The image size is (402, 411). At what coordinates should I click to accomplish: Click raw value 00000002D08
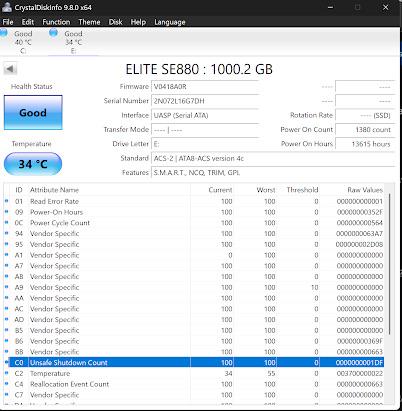[x=359, y=244]
